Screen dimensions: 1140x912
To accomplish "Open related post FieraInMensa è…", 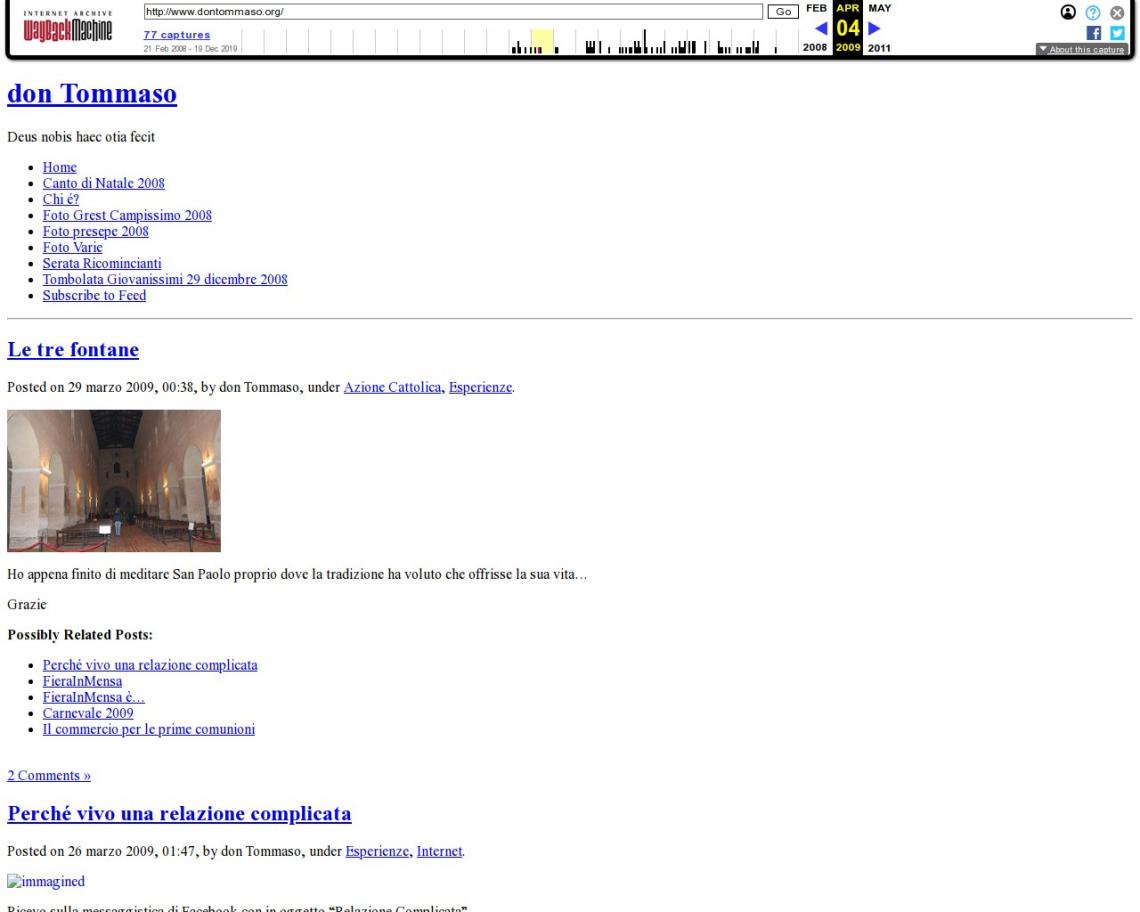I will pyautogui.click(x=93, y=697).
